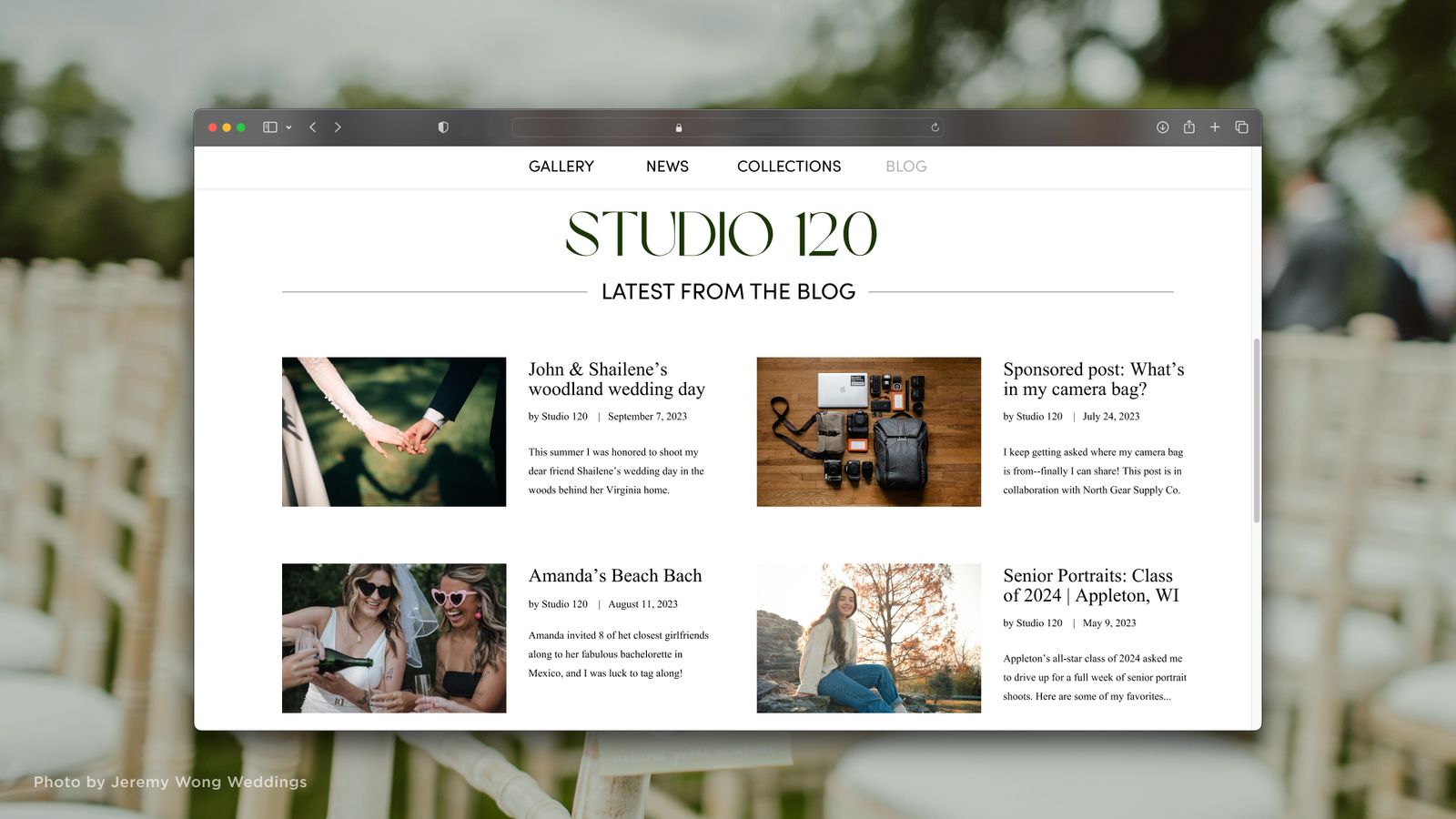Screen dimensions: 1456x819
Task: Open a new tab with the plus icon
Action: [x=1215, y=127]
